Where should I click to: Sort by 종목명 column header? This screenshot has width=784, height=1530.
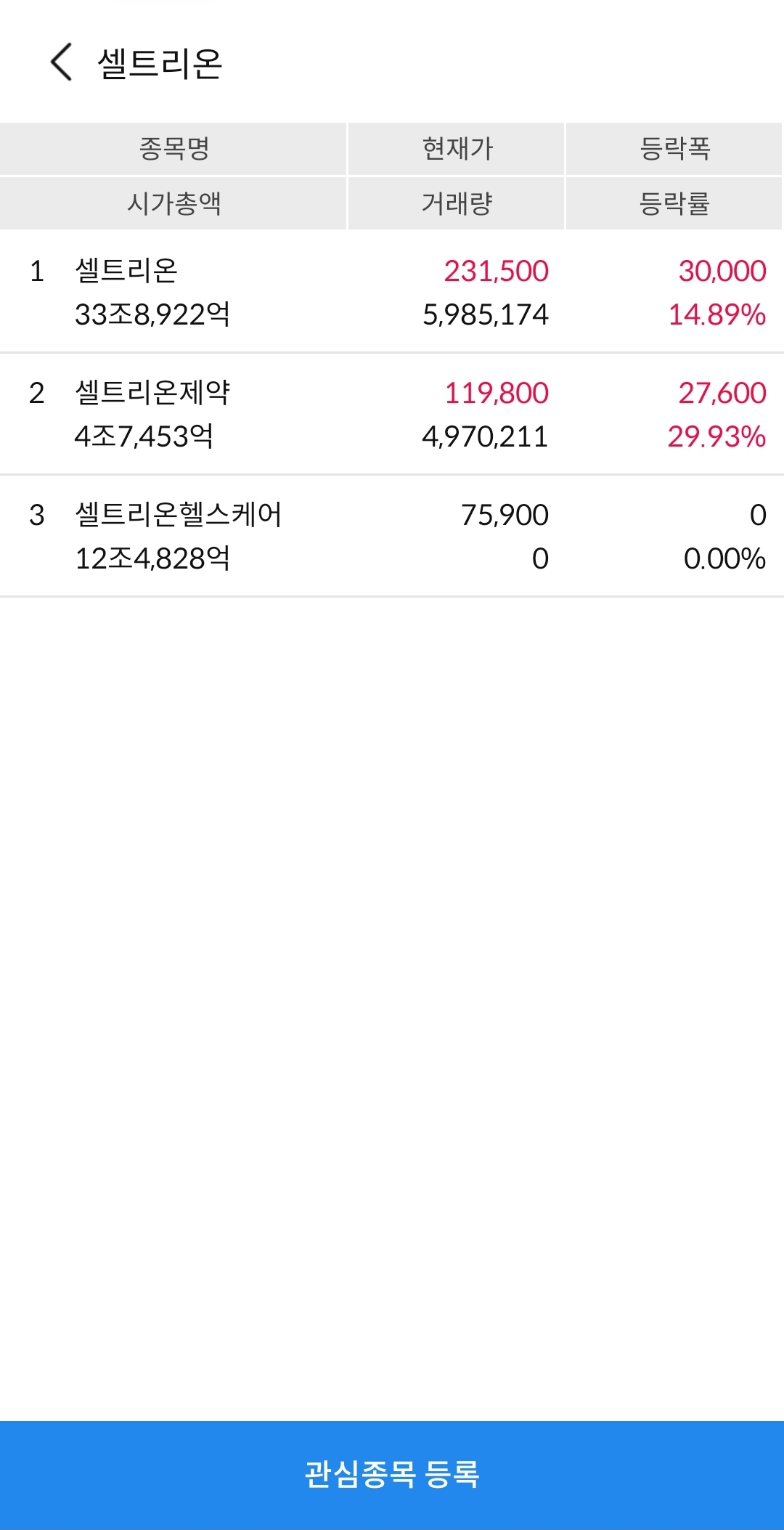pos(173,149)
